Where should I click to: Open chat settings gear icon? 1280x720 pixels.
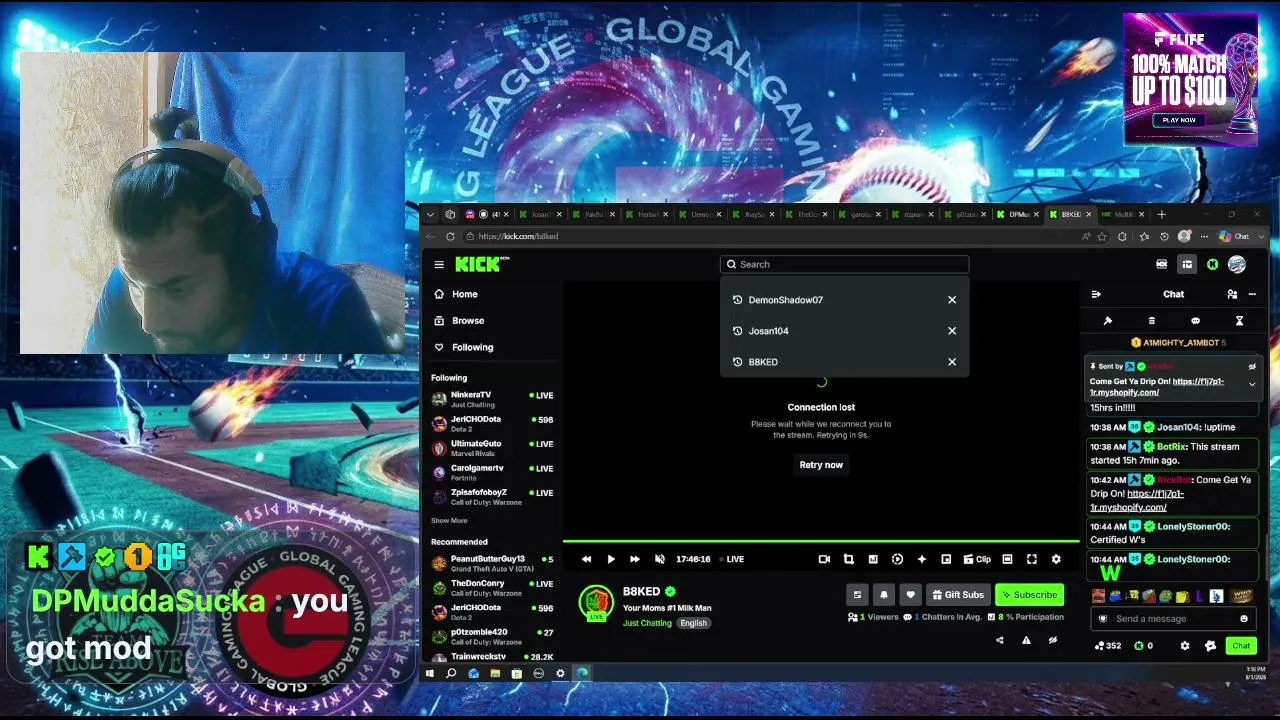pyautogui.click(x=1185, y=646)
